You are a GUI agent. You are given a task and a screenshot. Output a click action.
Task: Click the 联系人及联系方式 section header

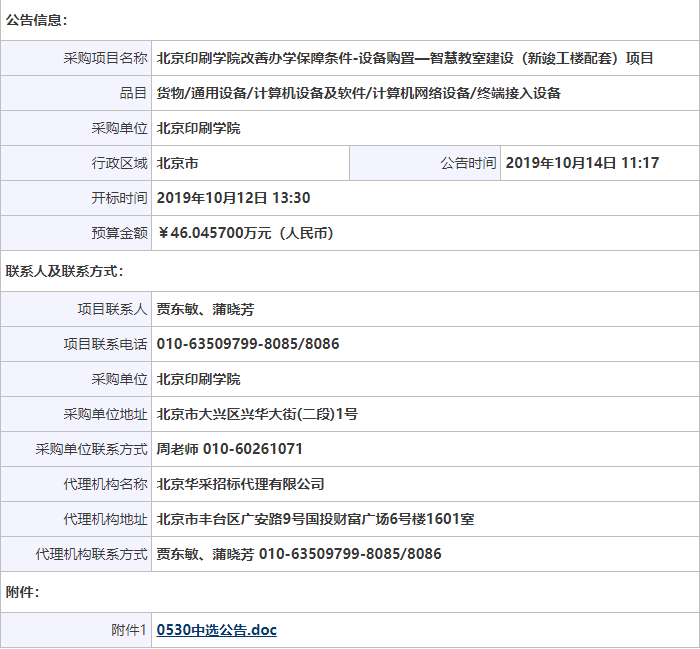click(64, 271)
